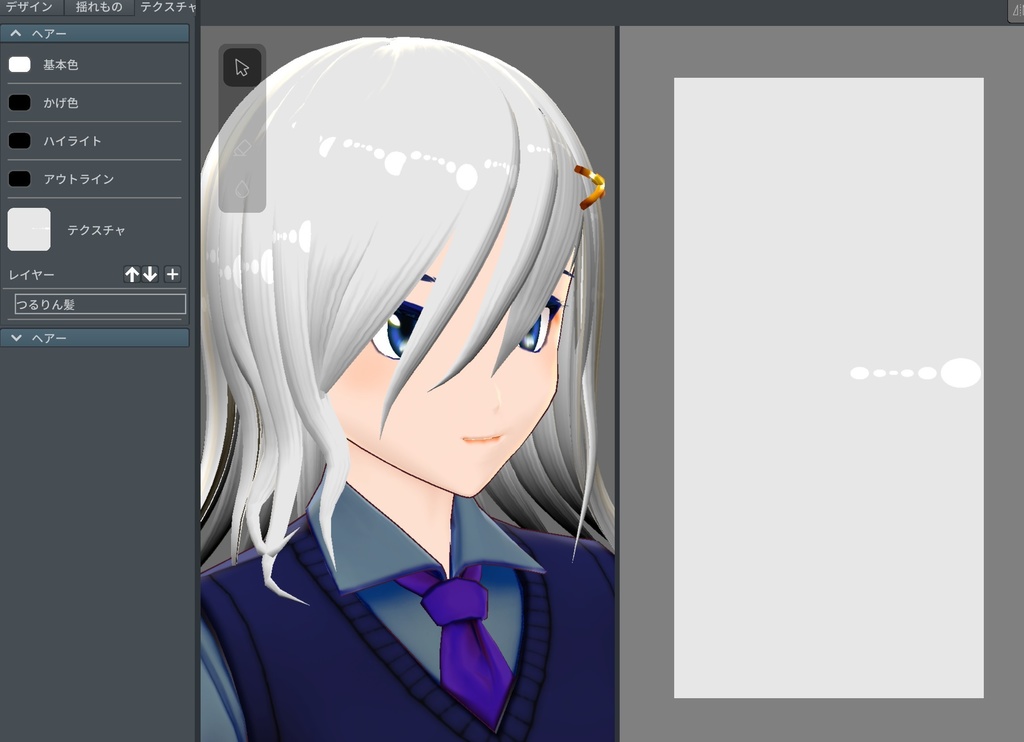
Task: Add a new layer with plus button
Action: click(x=172, y=274)
